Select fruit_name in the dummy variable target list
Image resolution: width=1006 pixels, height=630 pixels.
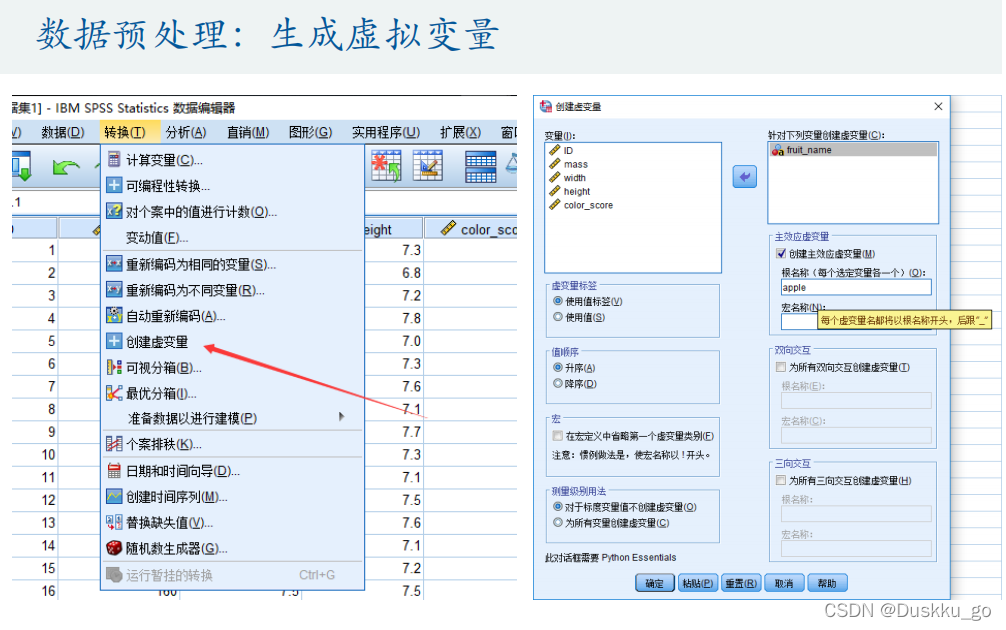click(853, 150)
